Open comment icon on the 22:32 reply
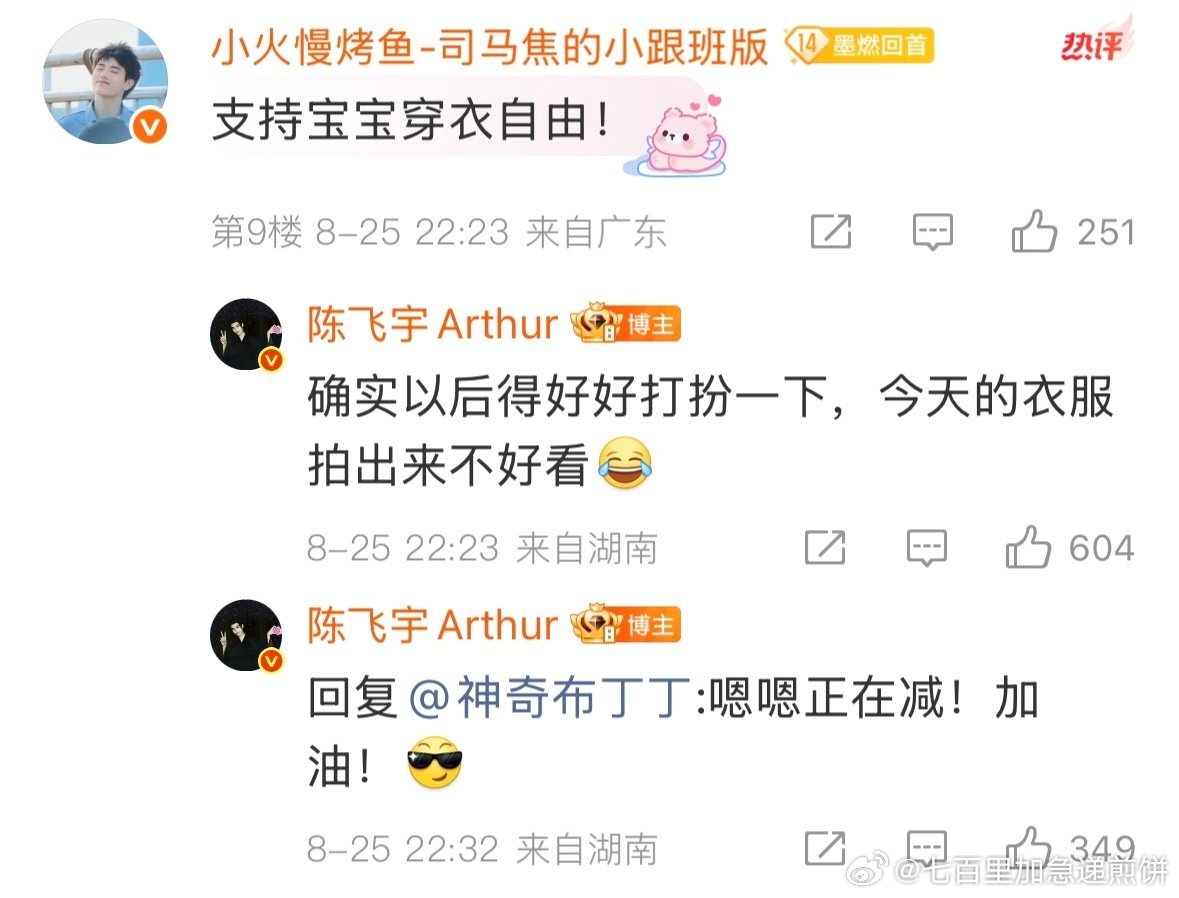1179x898 pixels. point(926,848)
